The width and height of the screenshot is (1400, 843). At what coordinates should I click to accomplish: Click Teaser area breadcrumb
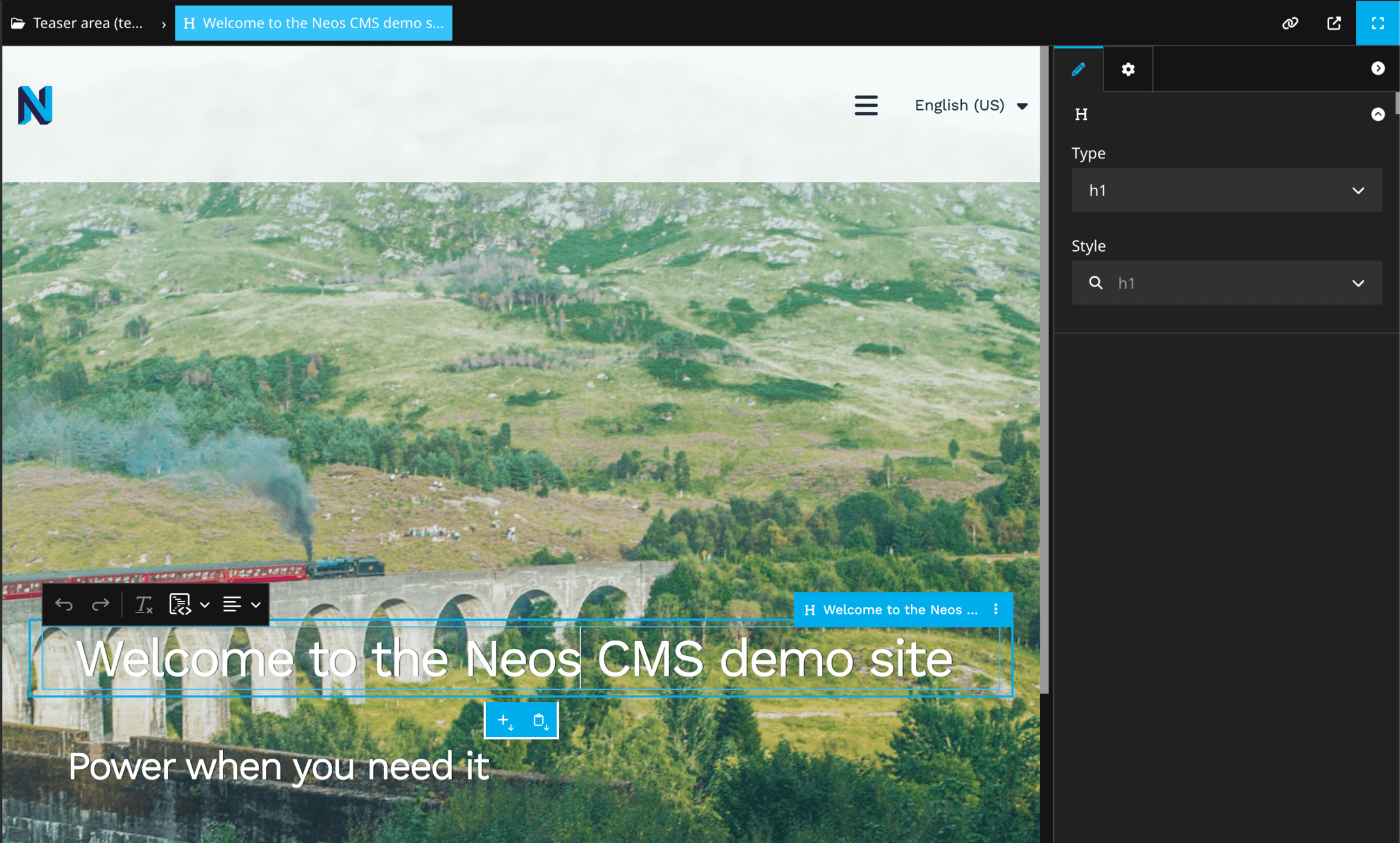pyautogui.click(x=77, y=23)
